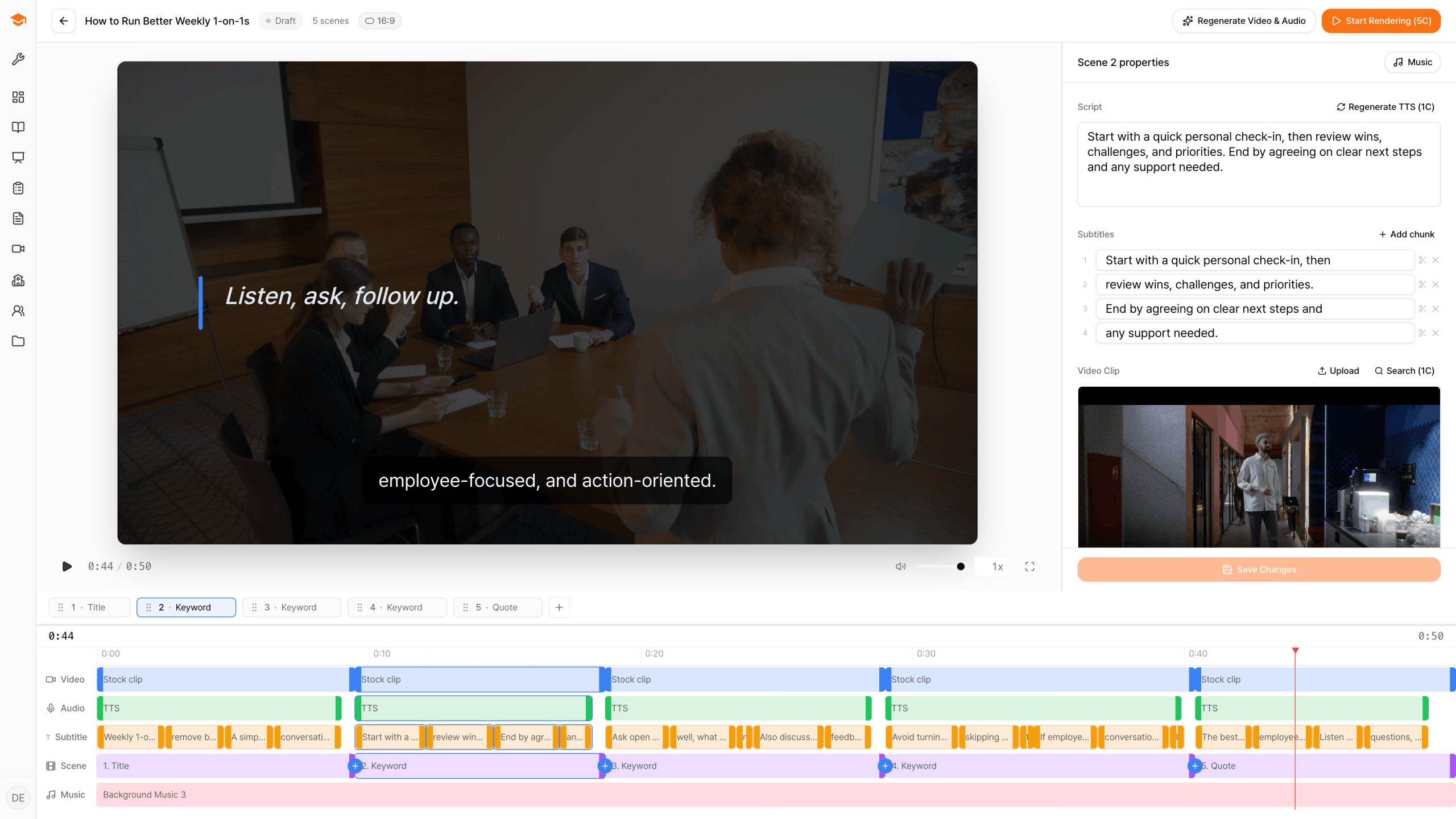
Task: Open the wrench tools sidebar icon
Action: coord(18,59)
